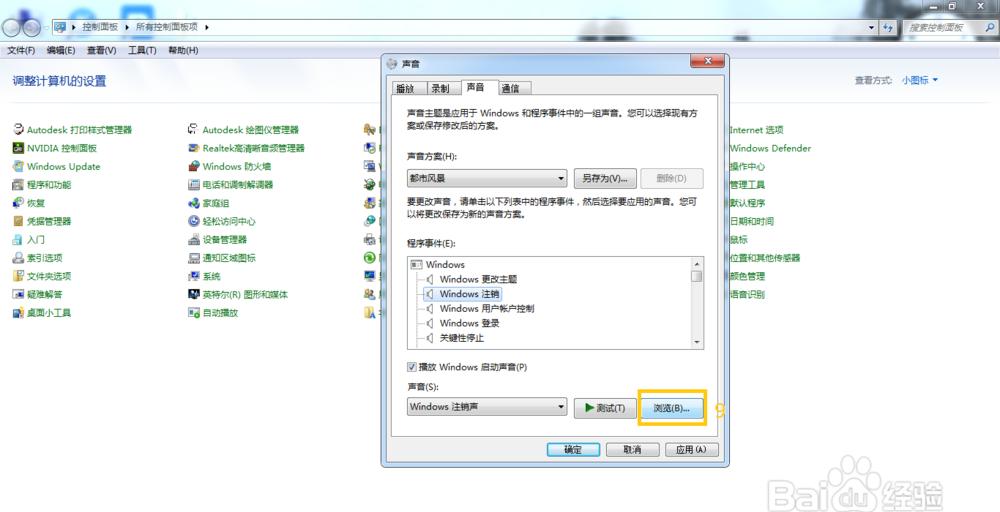
Task: Click the 应用(A) button
Action: point(691,450)
